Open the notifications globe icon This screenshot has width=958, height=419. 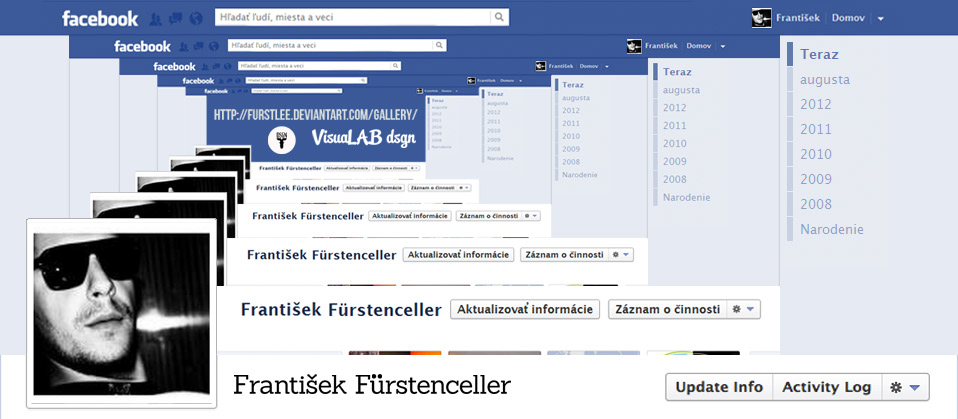click(x=195, y=18)
